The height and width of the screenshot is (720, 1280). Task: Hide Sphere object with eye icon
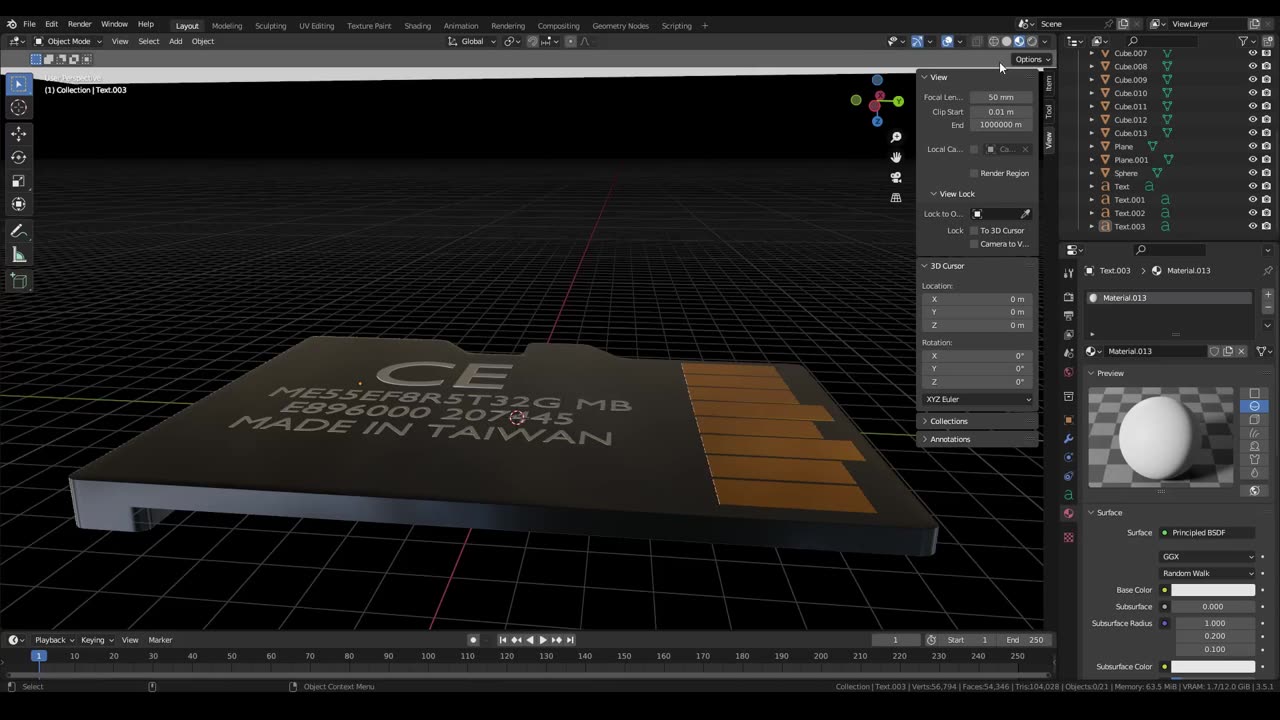[x=1253, y=173]
